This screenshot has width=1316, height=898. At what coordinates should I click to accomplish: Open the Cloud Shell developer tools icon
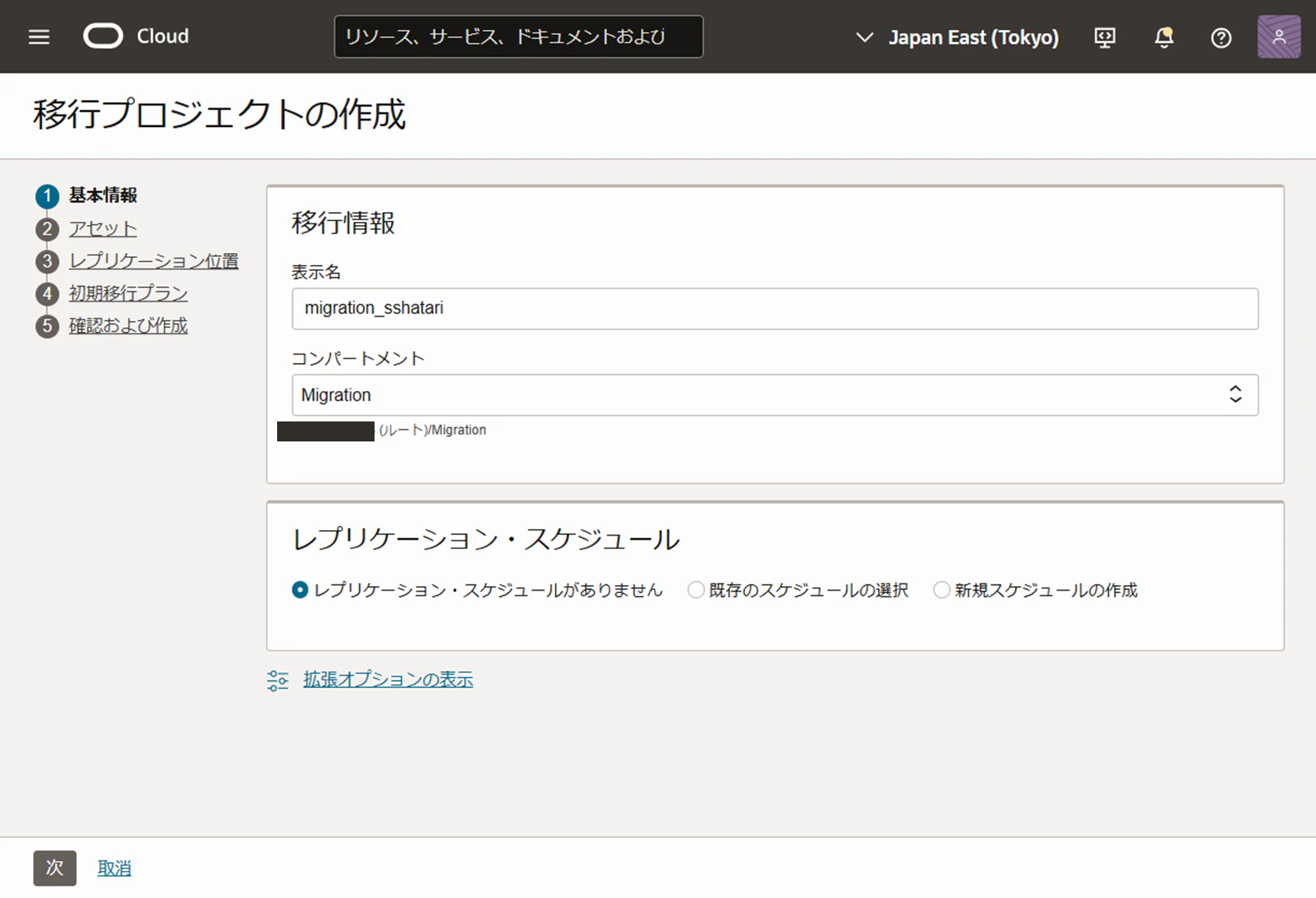tap(1105, 38)
